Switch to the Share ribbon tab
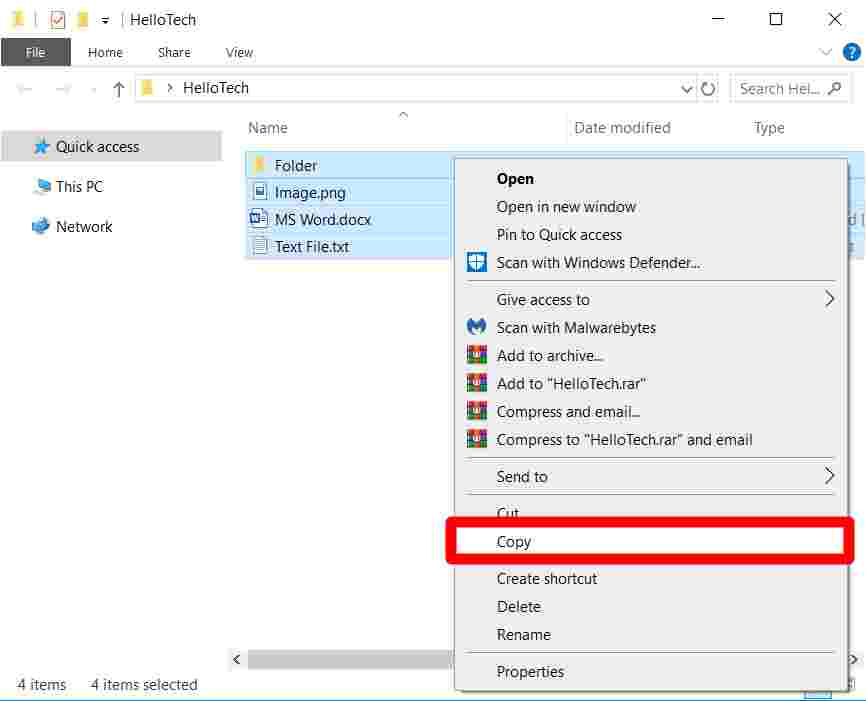 (x=173, y=52)
